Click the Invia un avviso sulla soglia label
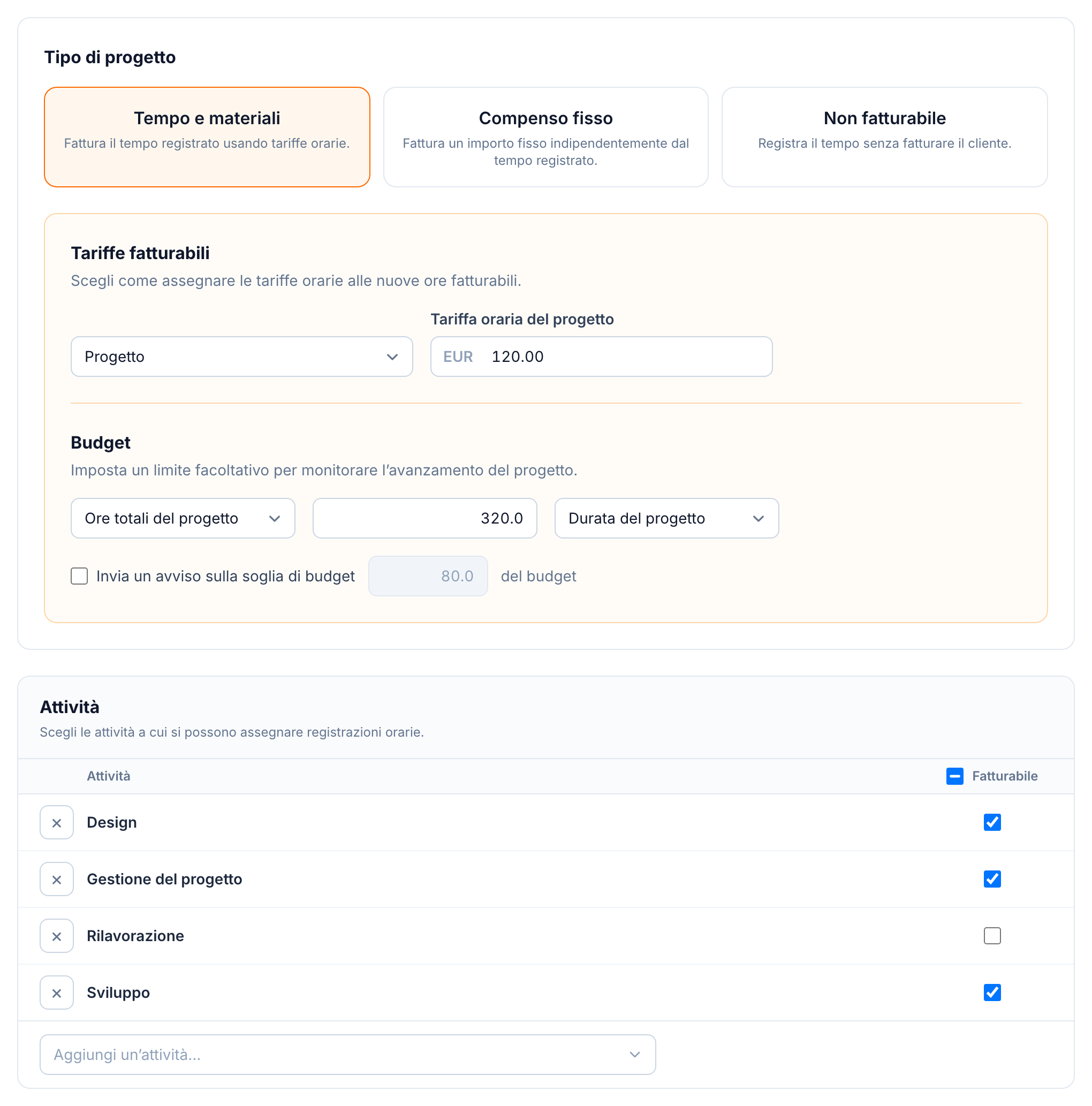This screenshot has width=1092, height=1106. [x=225, y=576]
